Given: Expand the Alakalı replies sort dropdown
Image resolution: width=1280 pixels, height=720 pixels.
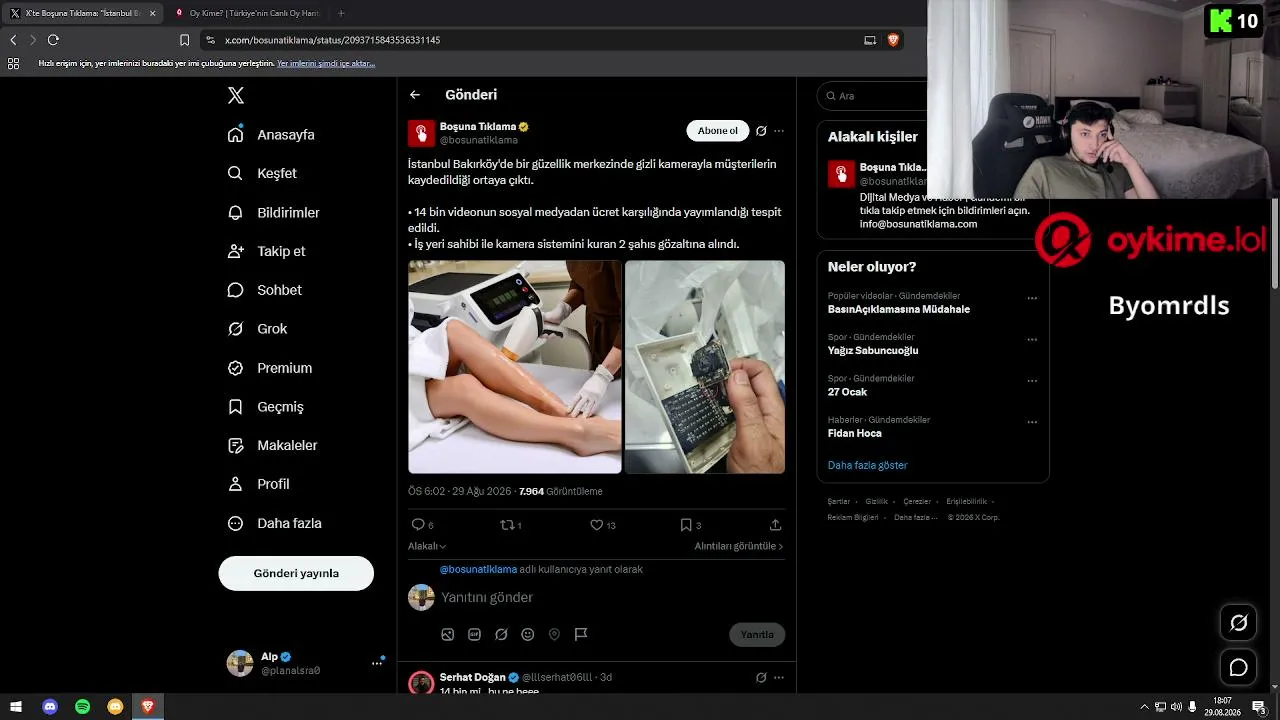Looking at the screenshot, I should pyautogui.click(x=427, y=546).
